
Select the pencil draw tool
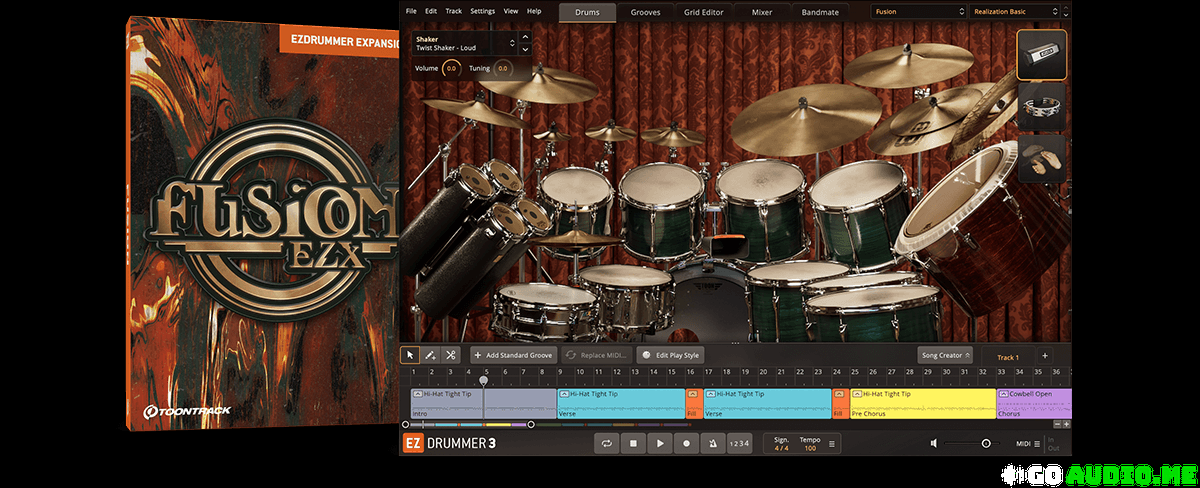click(430, 355)
